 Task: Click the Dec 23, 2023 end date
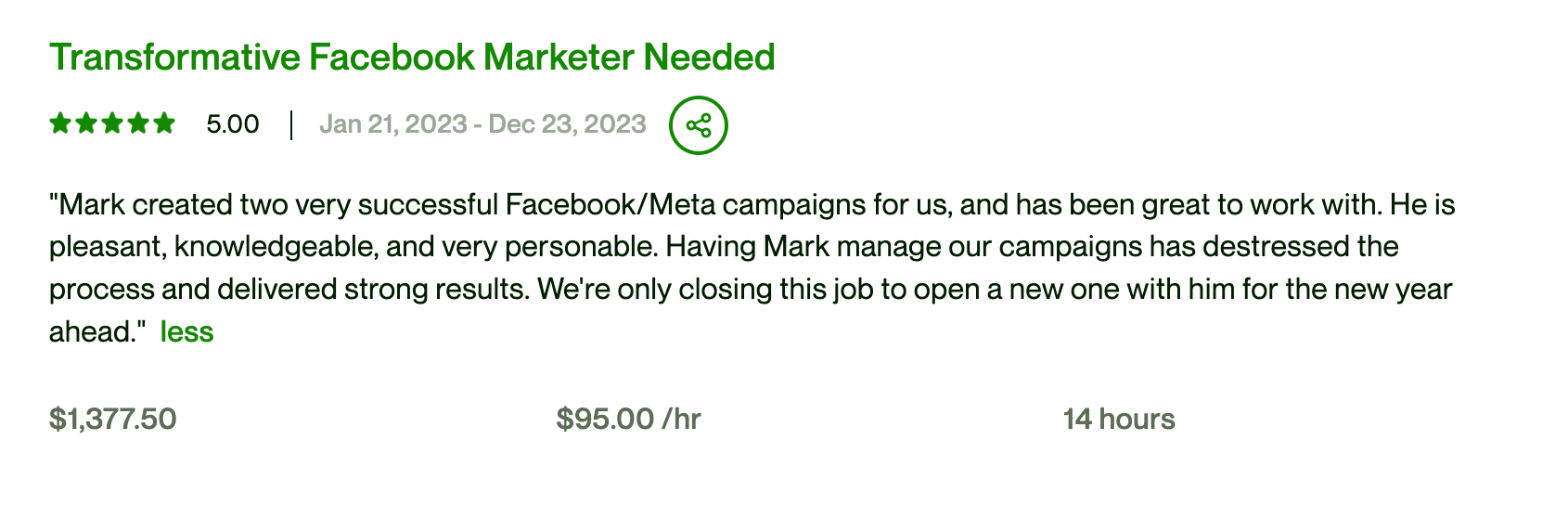(x=567, y=124)
